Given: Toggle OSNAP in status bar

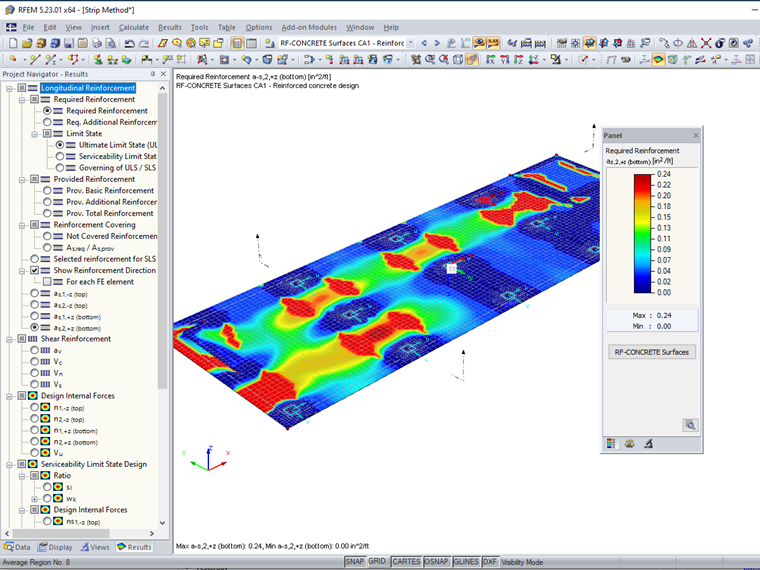Looking at the screenshot, I should (x=436, y=561).
